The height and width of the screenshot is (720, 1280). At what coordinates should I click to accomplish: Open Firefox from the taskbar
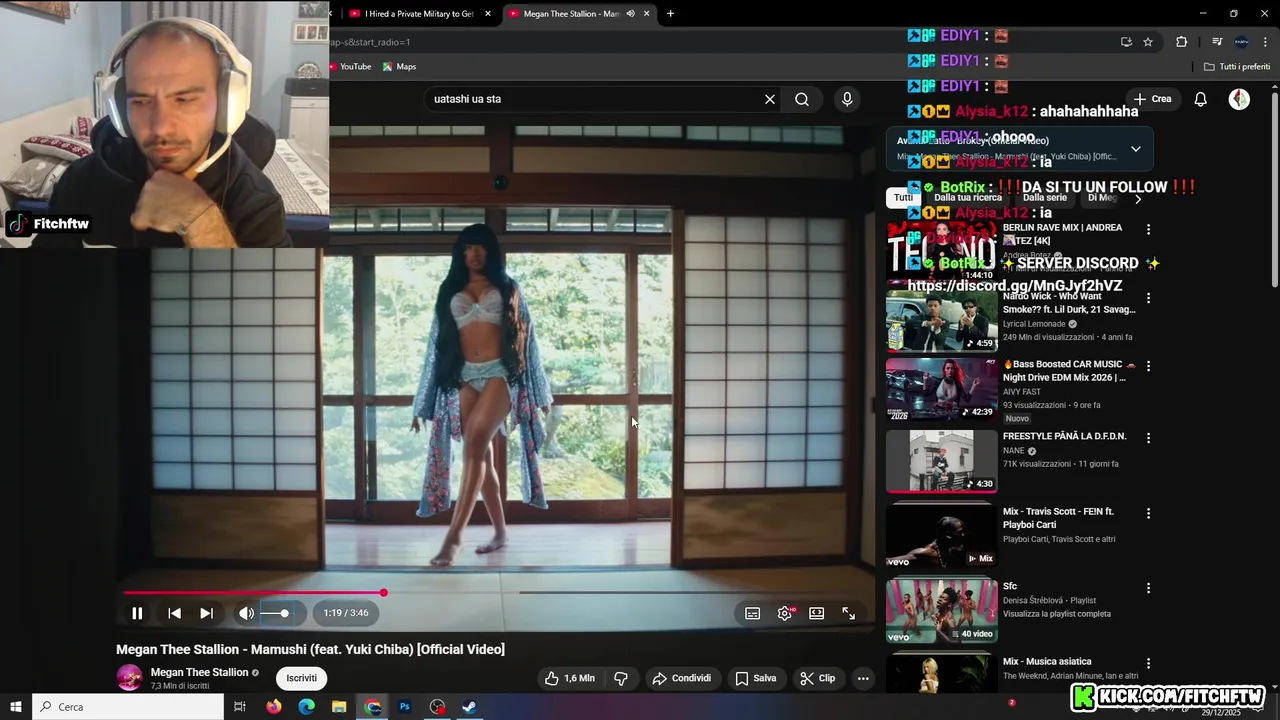pos(274,707)
